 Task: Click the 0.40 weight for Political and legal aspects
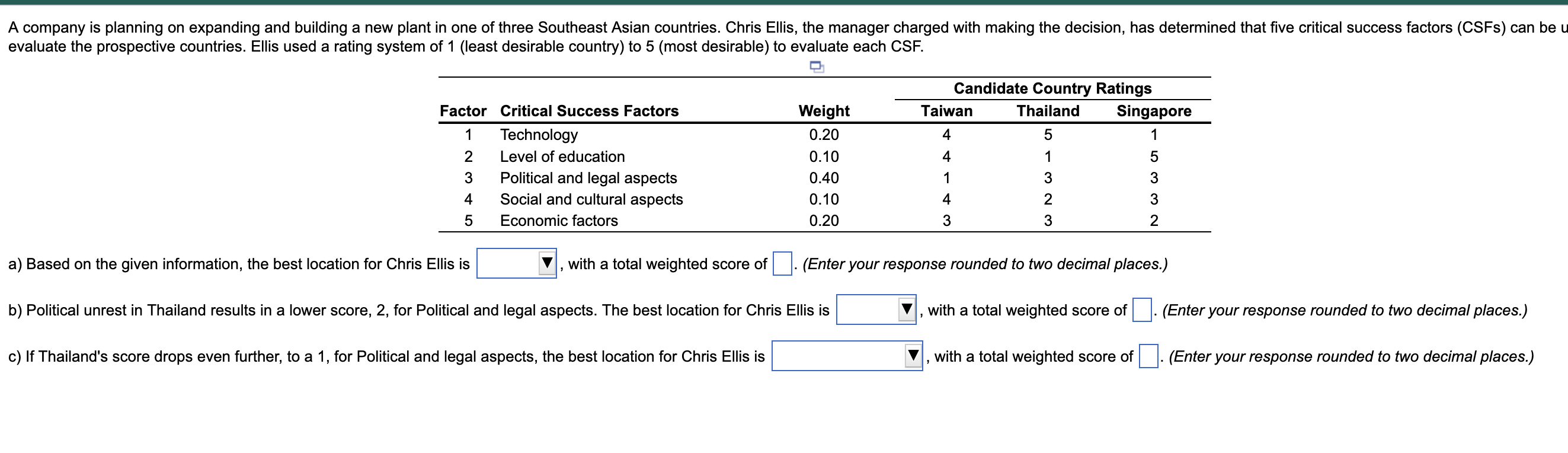click(x=825, y=178)
